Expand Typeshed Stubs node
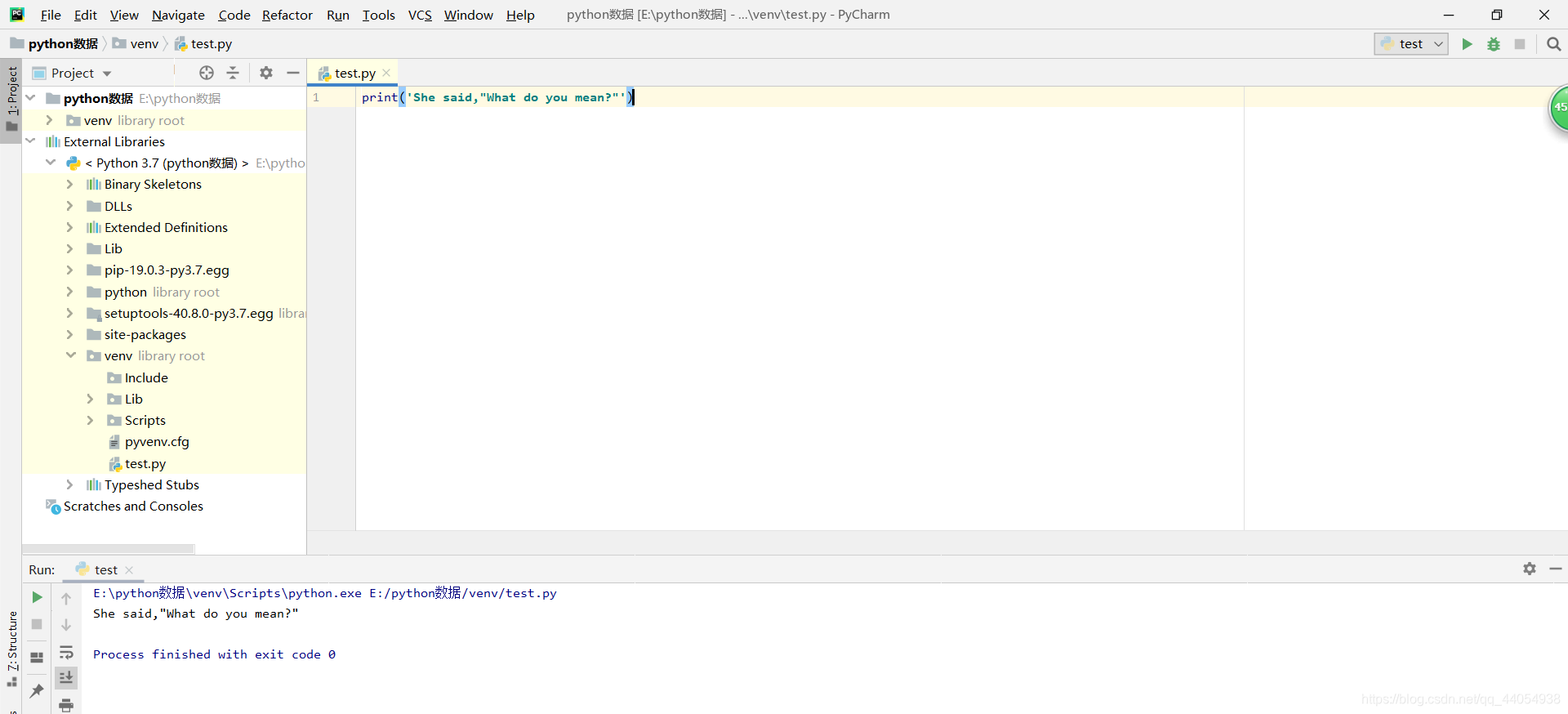 point(69,484)
